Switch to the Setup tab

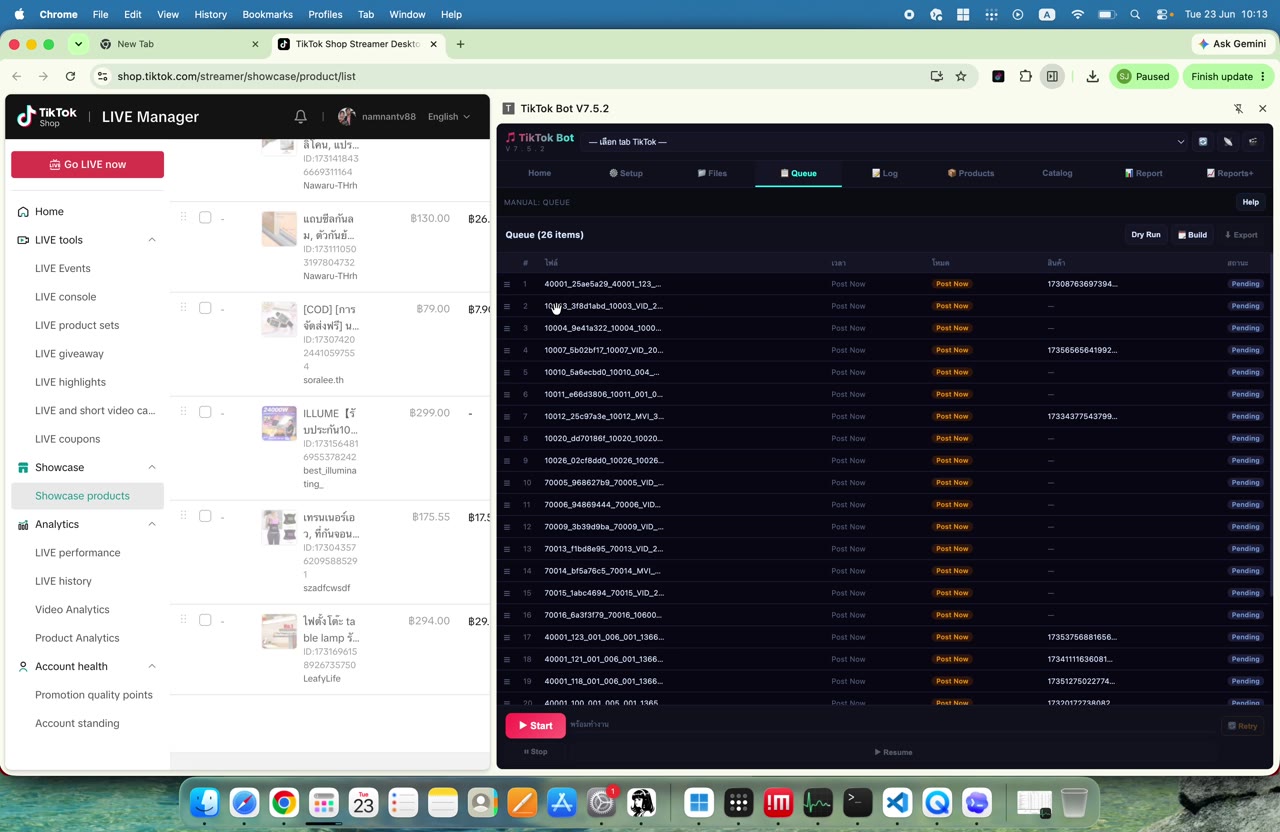[x=626, y=173]
